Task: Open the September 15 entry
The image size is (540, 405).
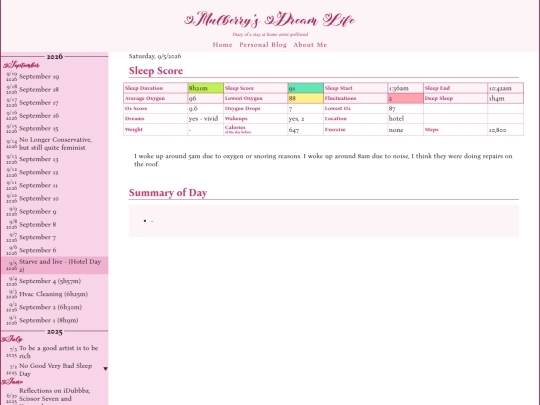Action: pos(39,128)
